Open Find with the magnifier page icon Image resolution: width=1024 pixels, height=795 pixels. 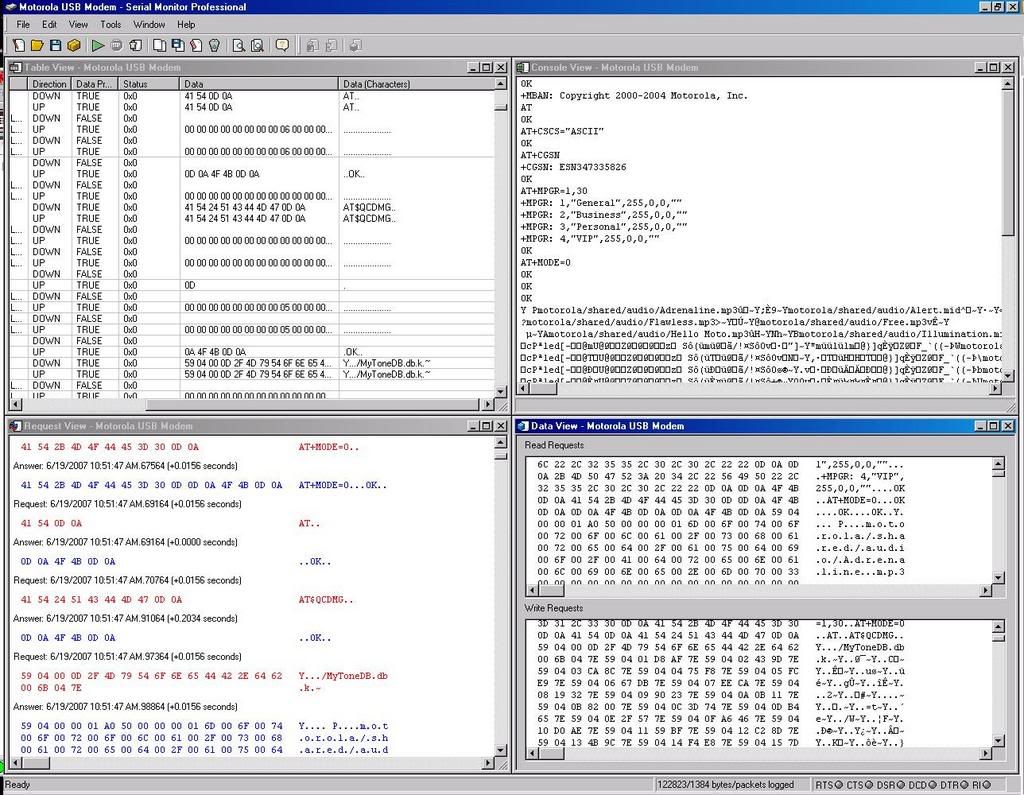239,45
